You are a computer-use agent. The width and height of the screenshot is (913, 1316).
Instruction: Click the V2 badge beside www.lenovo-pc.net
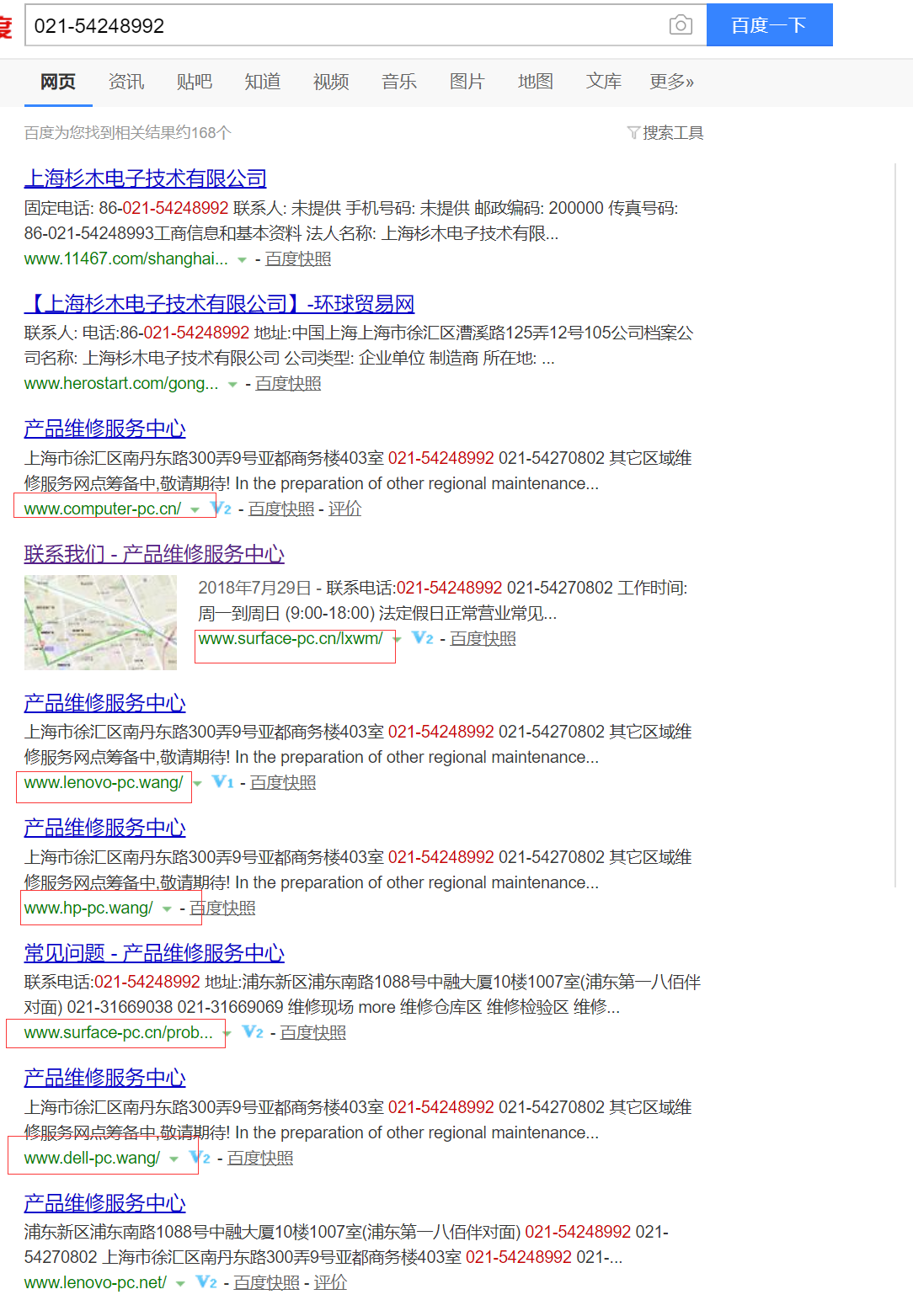(206, 1282)
